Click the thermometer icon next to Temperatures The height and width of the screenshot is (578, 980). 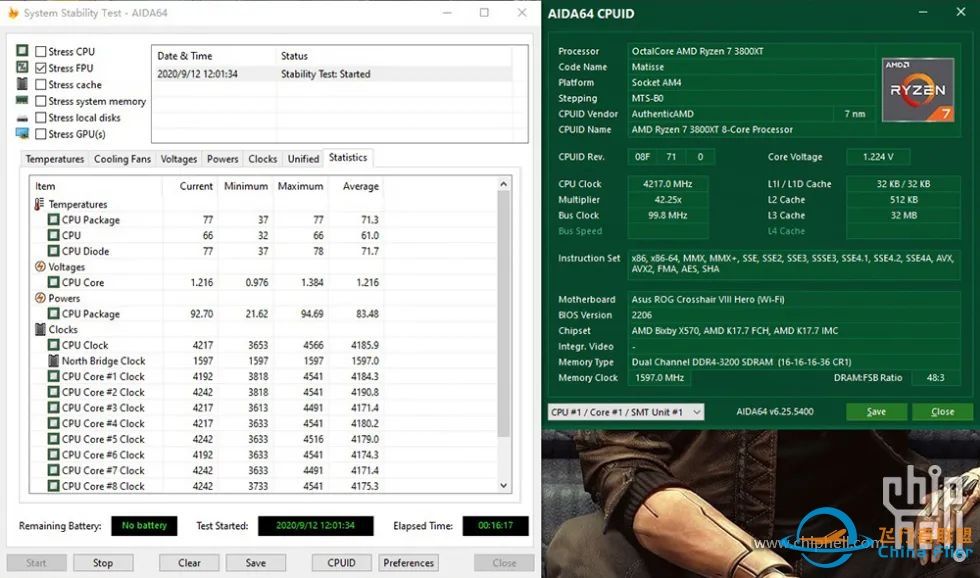tap(40, 204)
